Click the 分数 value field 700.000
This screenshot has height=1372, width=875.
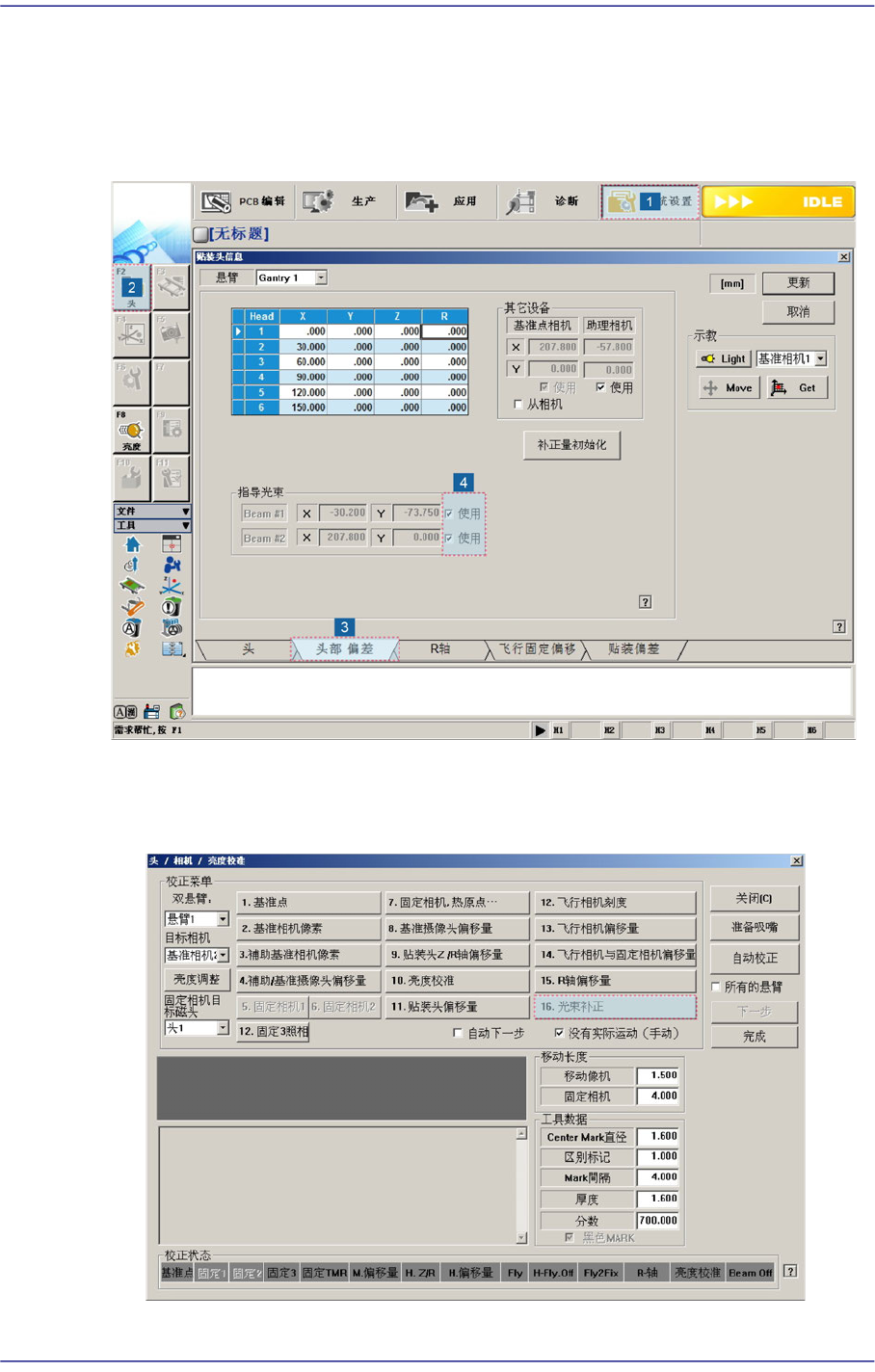(658, 1220)
